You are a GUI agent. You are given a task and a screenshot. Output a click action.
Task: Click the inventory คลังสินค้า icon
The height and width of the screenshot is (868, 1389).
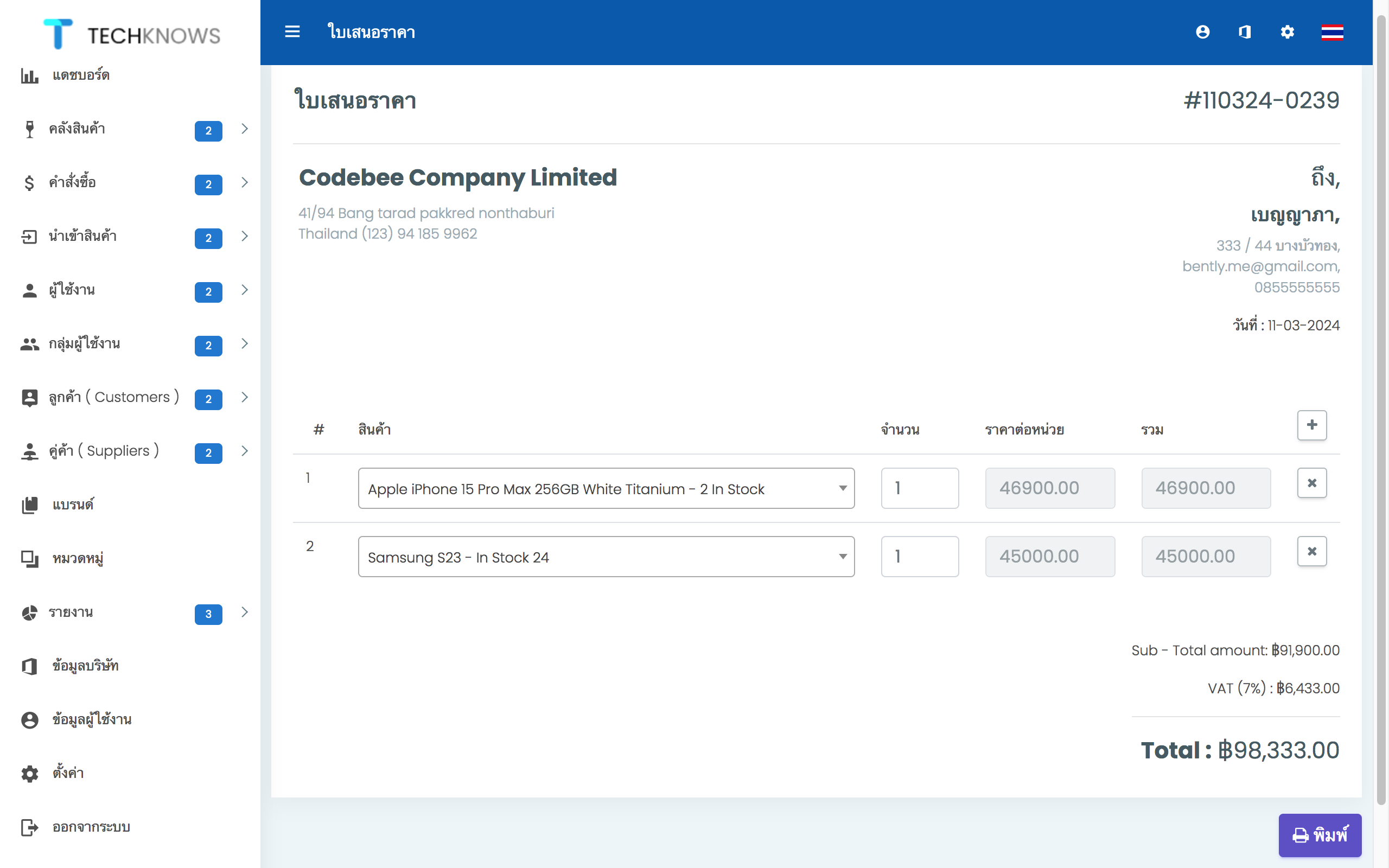[x=29, y=129]
